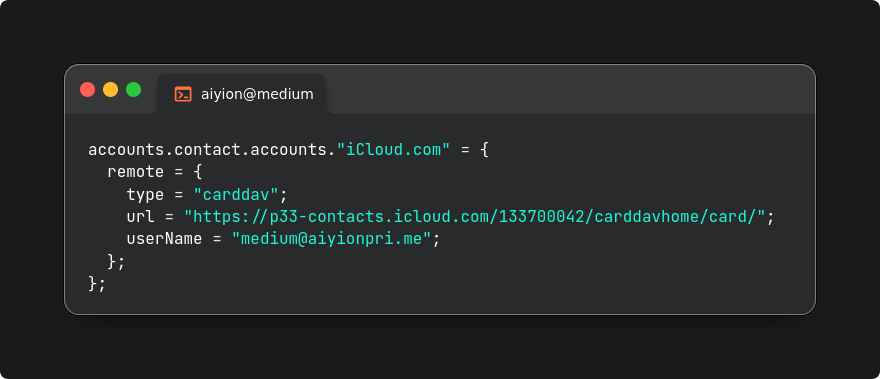Maximize window using green button
Image resolution: width=880 pixels, height=379 pixels.
pyautogui.click(x=134, y=89)
